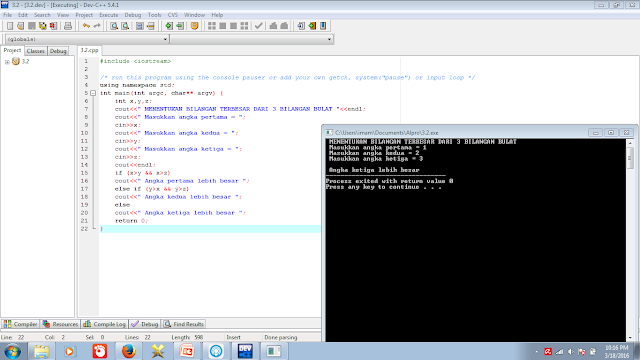Open the File menu
The image size is (640, 360).
(x=7, y=15)
